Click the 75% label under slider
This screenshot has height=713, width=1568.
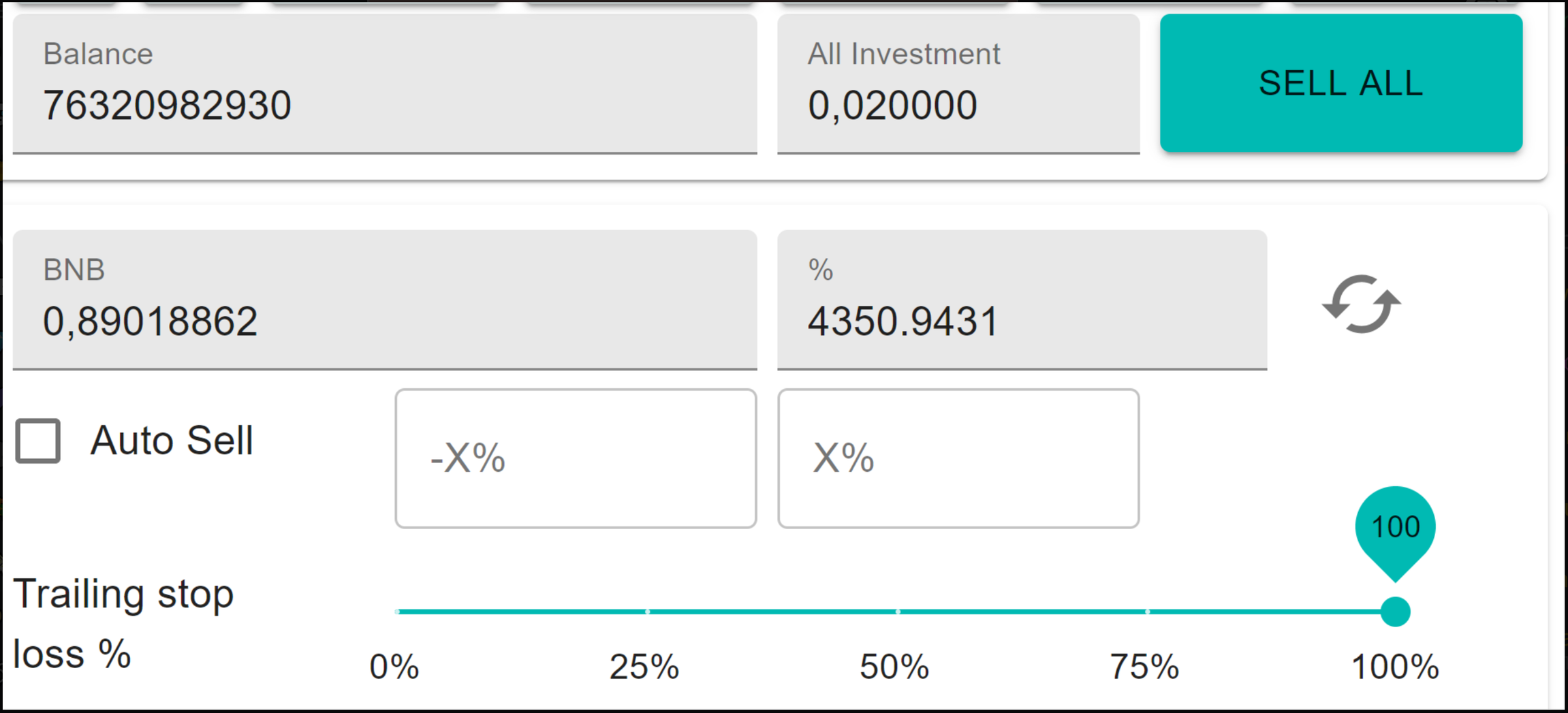point(1144,667)
